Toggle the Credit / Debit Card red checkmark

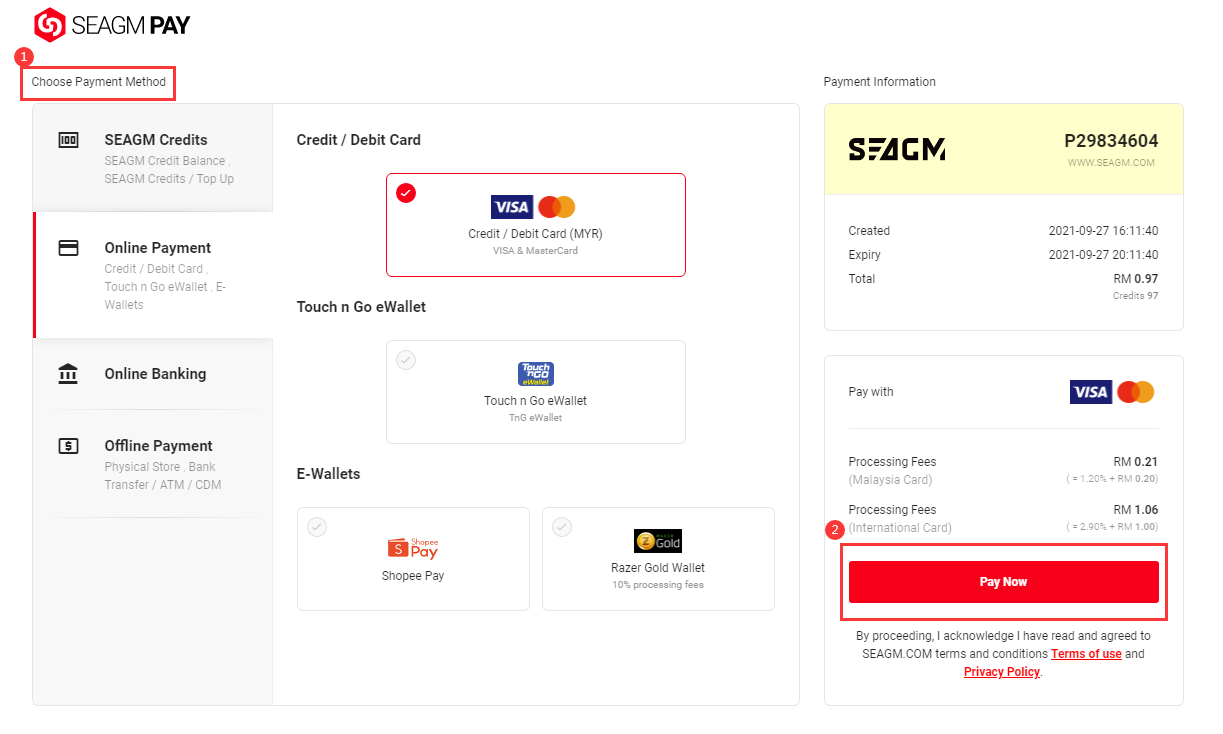406,193
